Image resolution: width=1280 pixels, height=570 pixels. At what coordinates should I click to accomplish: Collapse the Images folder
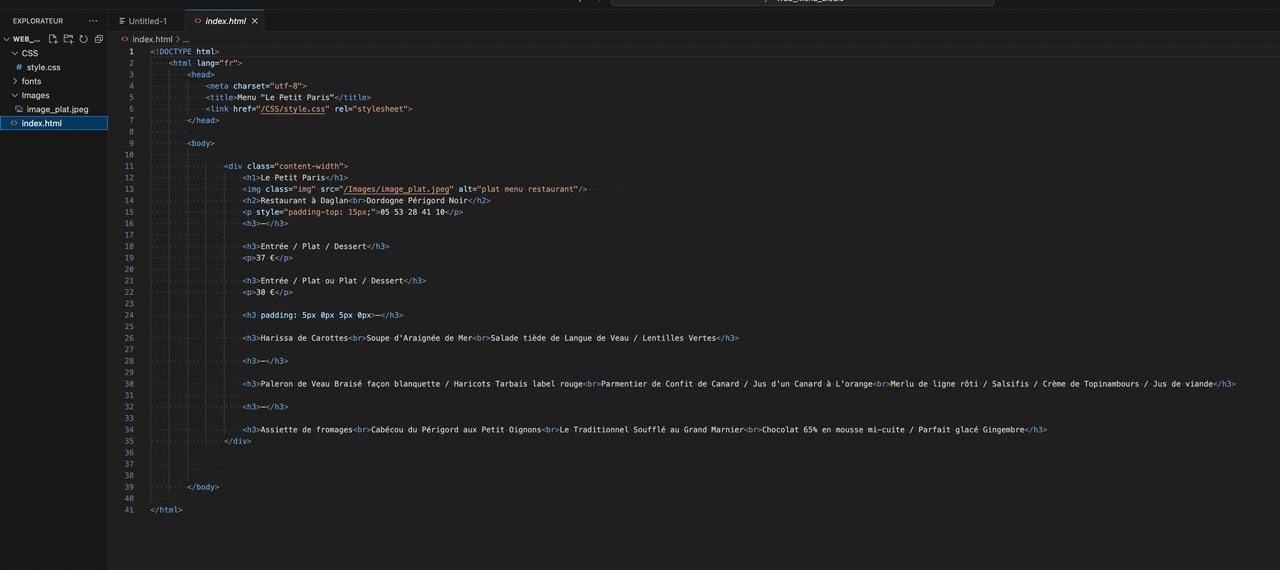click(15, 95)
